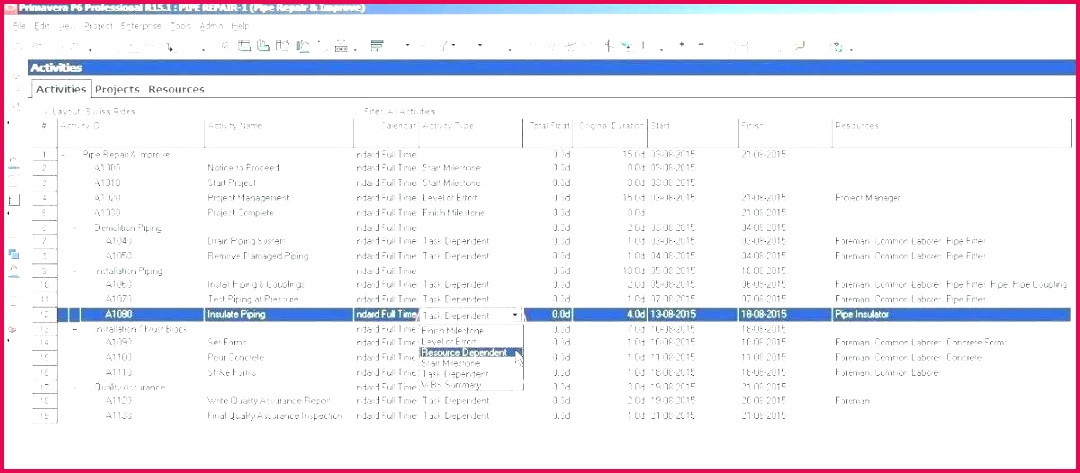Open the Tools menu
The height and width of the screenshot is (473, 1080).
pyautogui.click(x=181, y=25)
